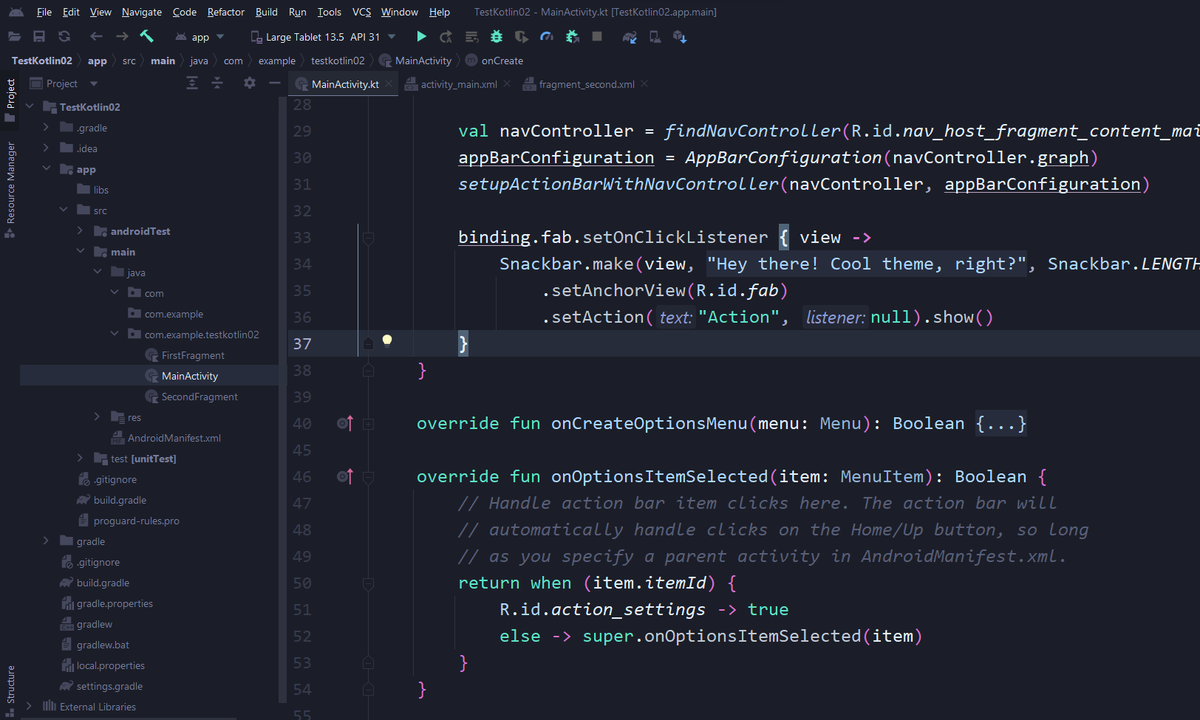The width and height of the screenshot is (1200, 720).
Task: Open the Refactor menu
Action: click(x=226, y=12)
